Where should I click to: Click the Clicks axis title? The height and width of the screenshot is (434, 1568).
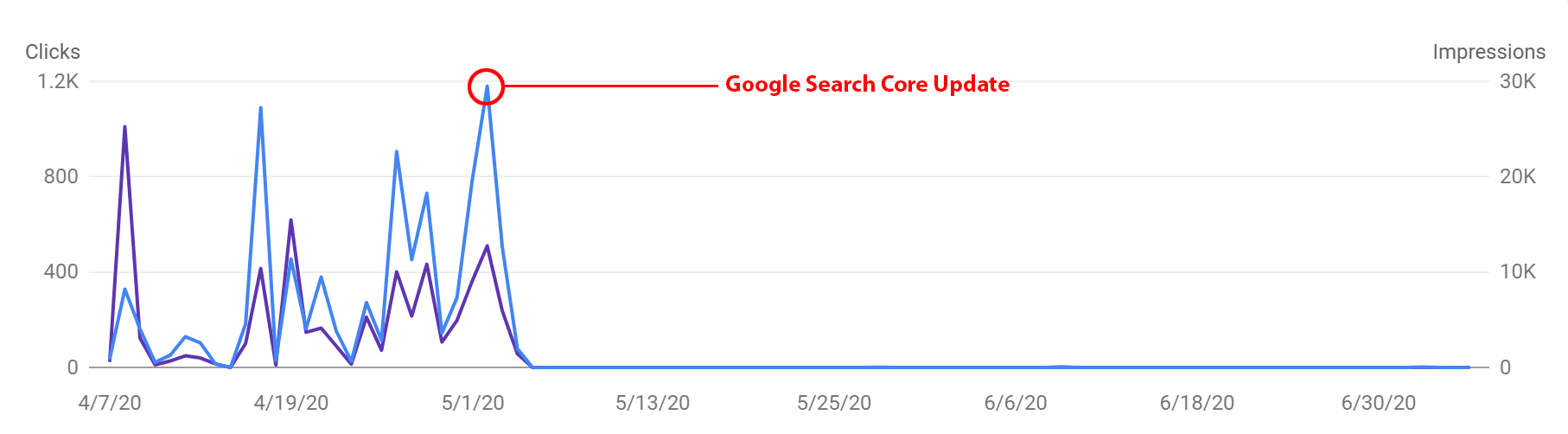(53, 52)
